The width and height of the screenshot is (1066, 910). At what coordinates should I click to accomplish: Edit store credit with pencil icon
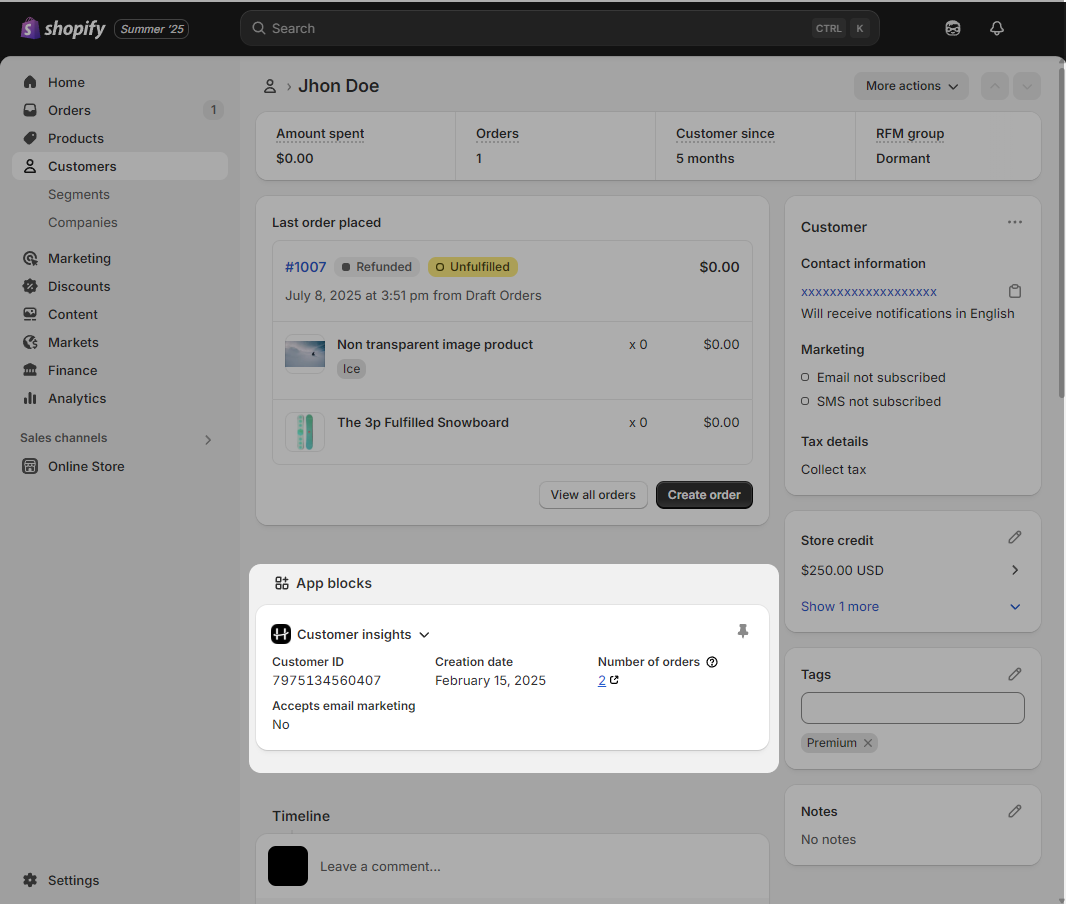(x=1015, y=538)
